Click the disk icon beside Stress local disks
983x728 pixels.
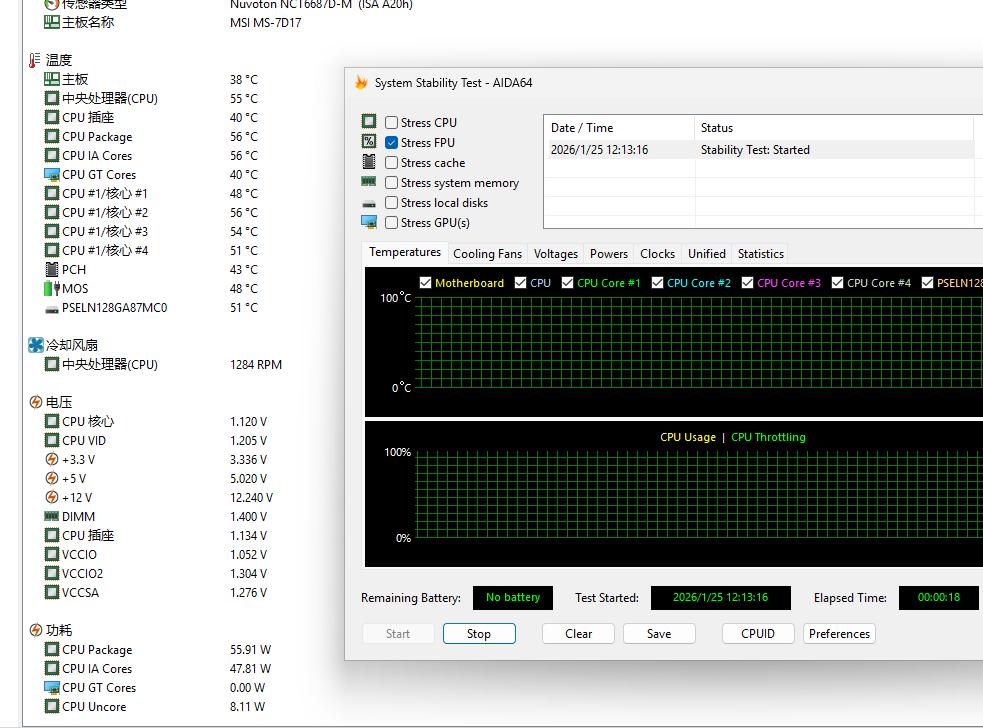tap(369, 203)
